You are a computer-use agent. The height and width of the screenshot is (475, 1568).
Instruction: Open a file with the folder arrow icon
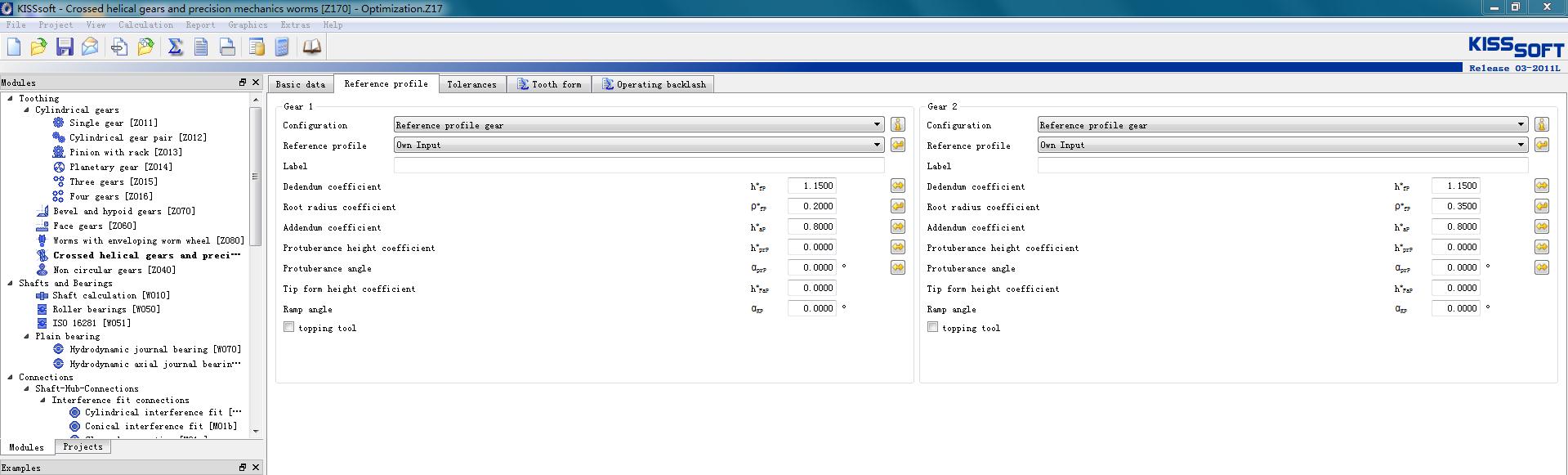coord(38,47)
